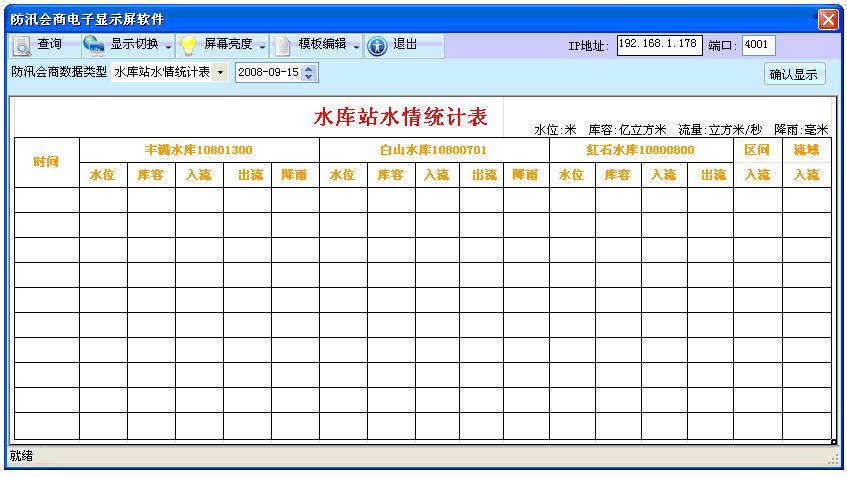847x477 pixels.
Task: Click the 端口 port input field
Action: click(759, 45)
